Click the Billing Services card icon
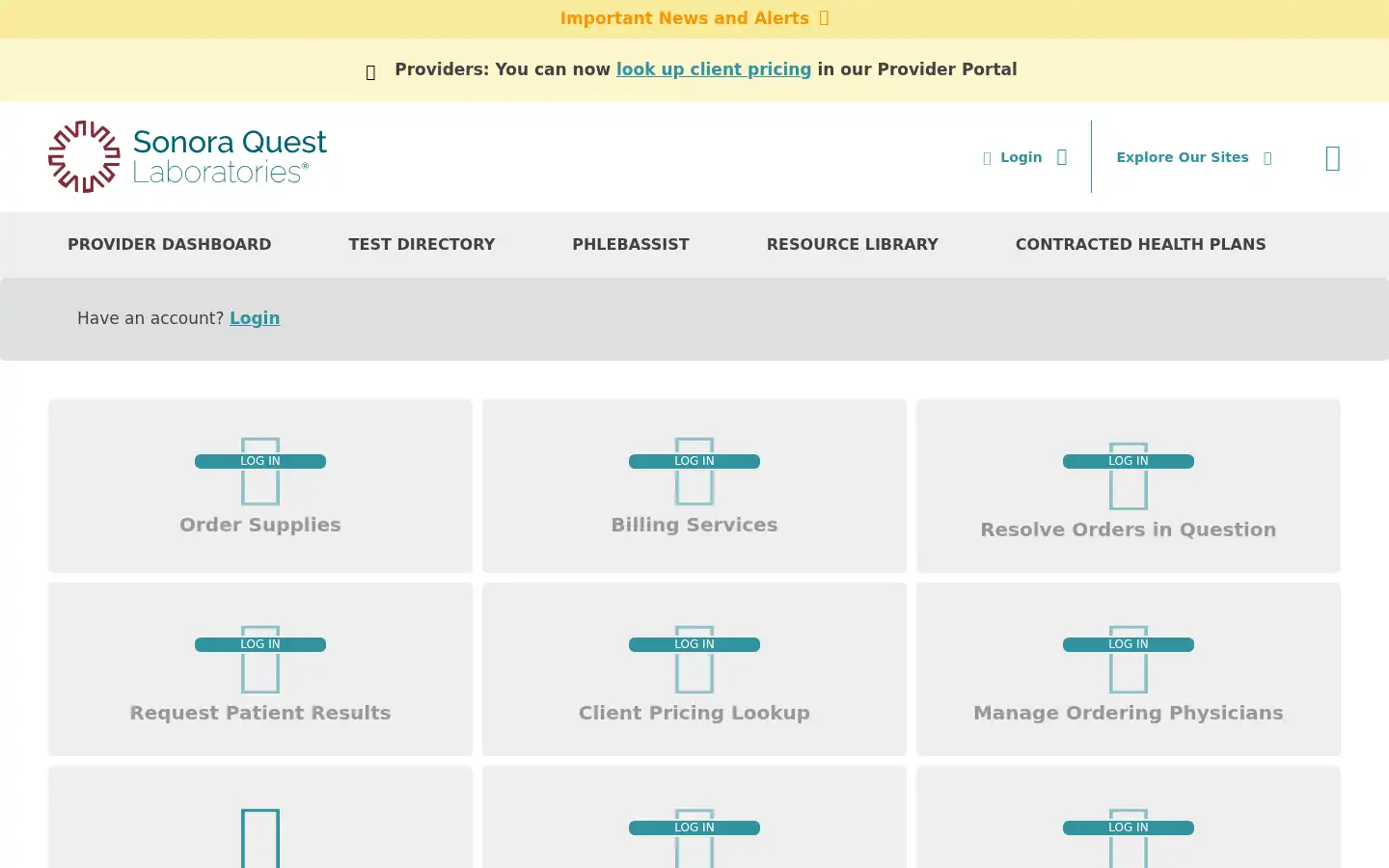Screen dimensions: 1389x868 click(694, 472)
